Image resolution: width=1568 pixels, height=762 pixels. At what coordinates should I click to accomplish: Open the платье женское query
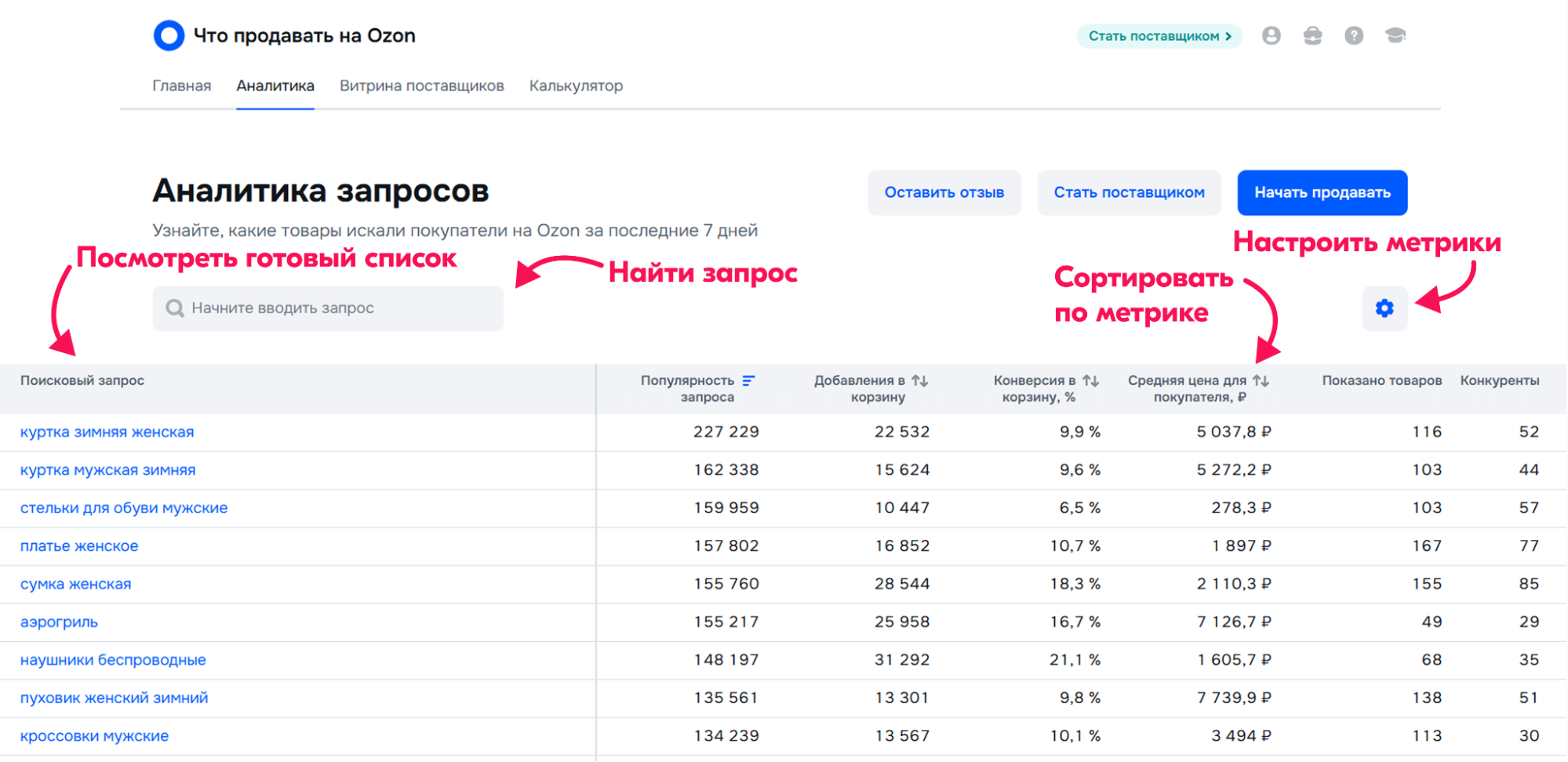click(79, 546)
